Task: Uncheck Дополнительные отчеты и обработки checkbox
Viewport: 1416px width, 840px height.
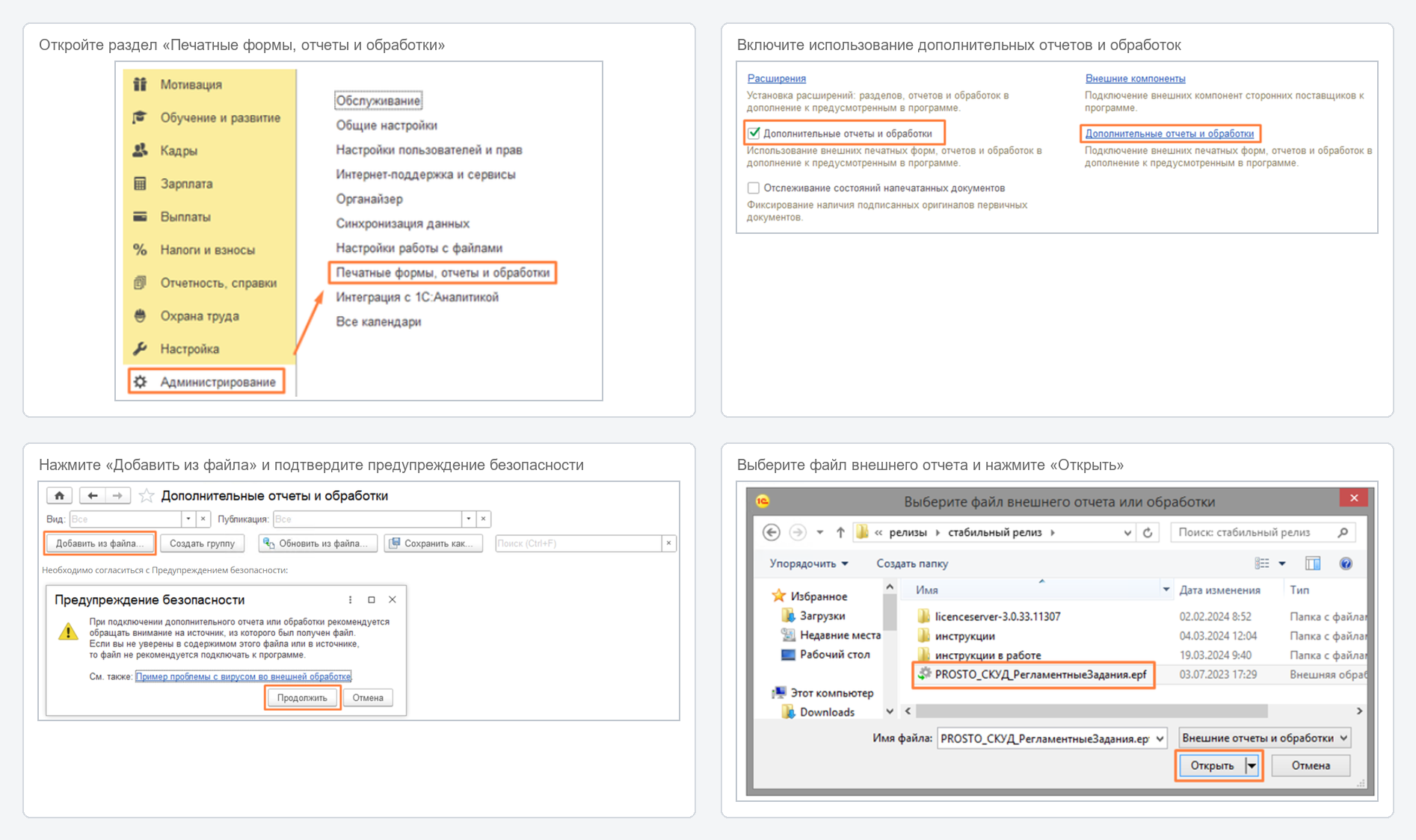Action: pos(754,133)
